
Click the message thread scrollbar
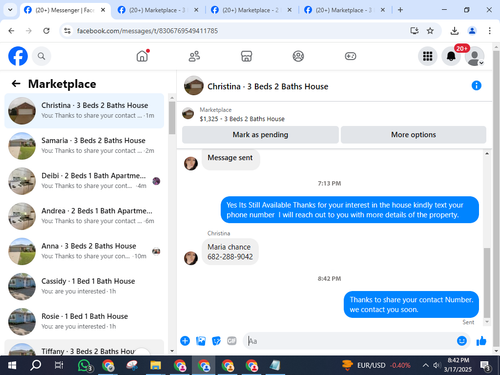click(x=487, y=283)
